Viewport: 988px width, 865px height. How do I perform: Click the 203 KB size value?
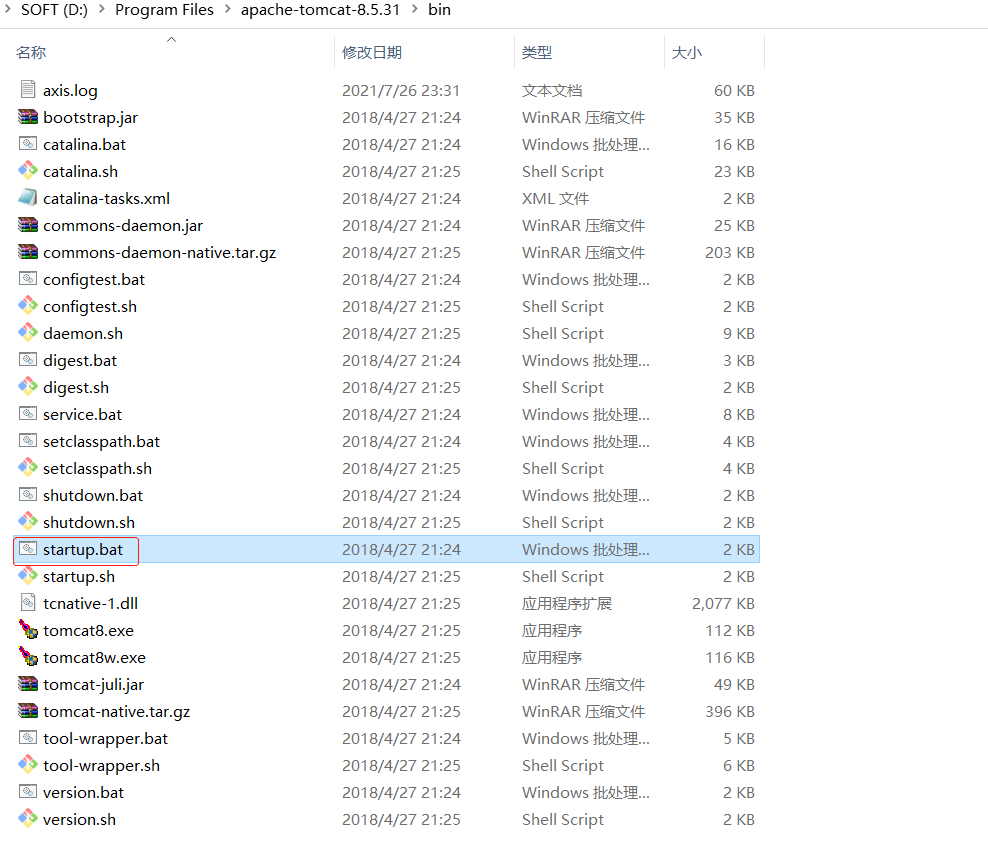point(730,252)
